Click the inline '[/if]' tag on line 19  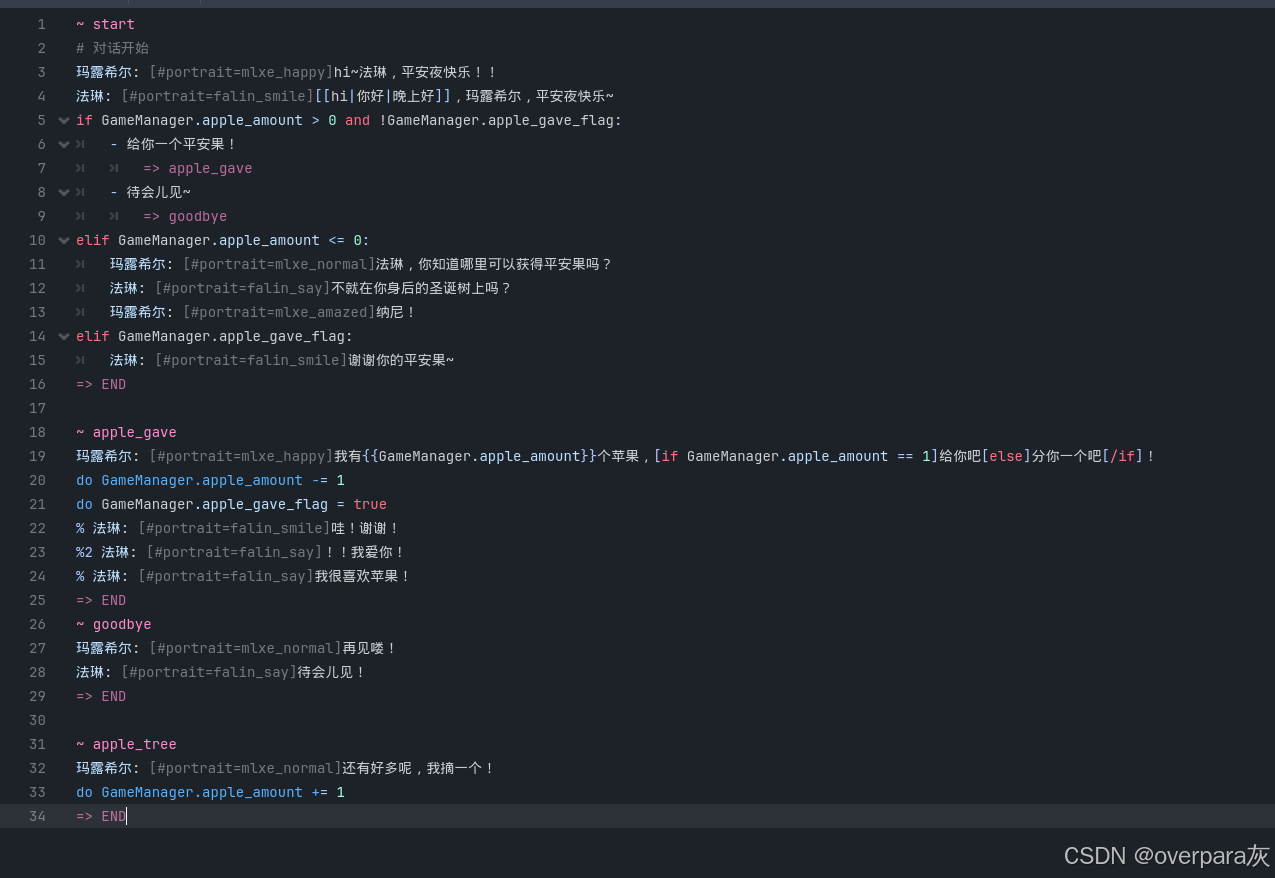tap(1125, 456)
